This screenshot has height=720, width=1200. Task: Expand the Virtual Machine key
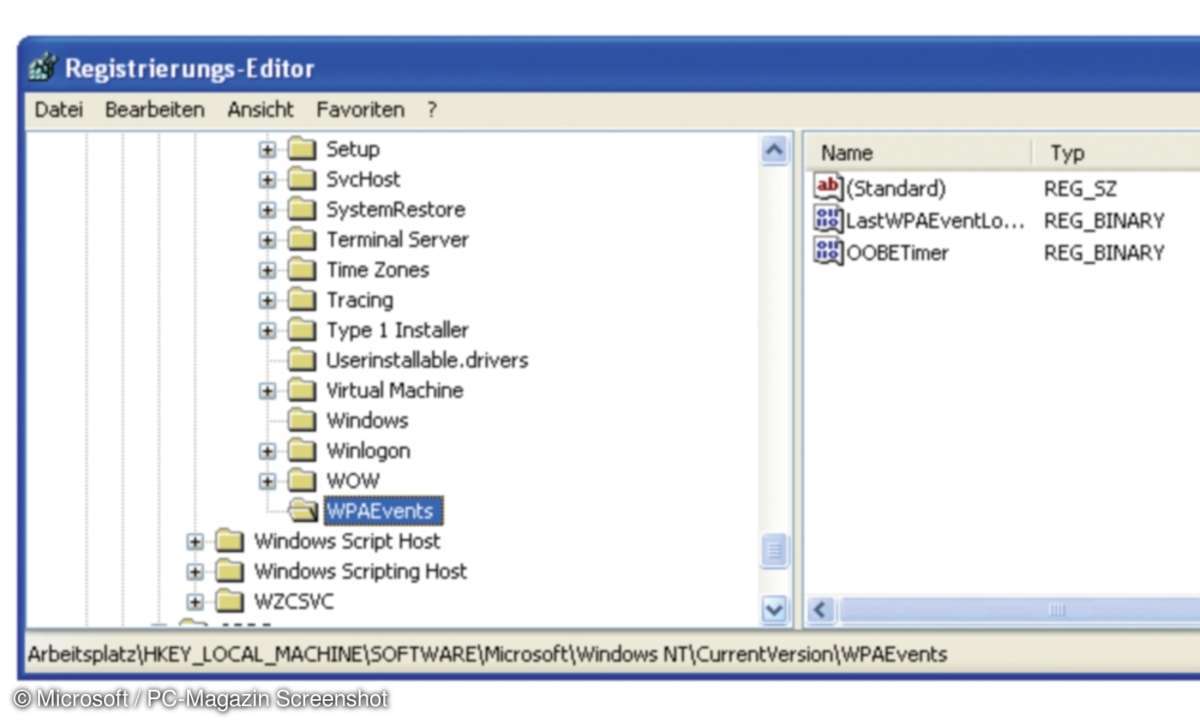point(267,390)
